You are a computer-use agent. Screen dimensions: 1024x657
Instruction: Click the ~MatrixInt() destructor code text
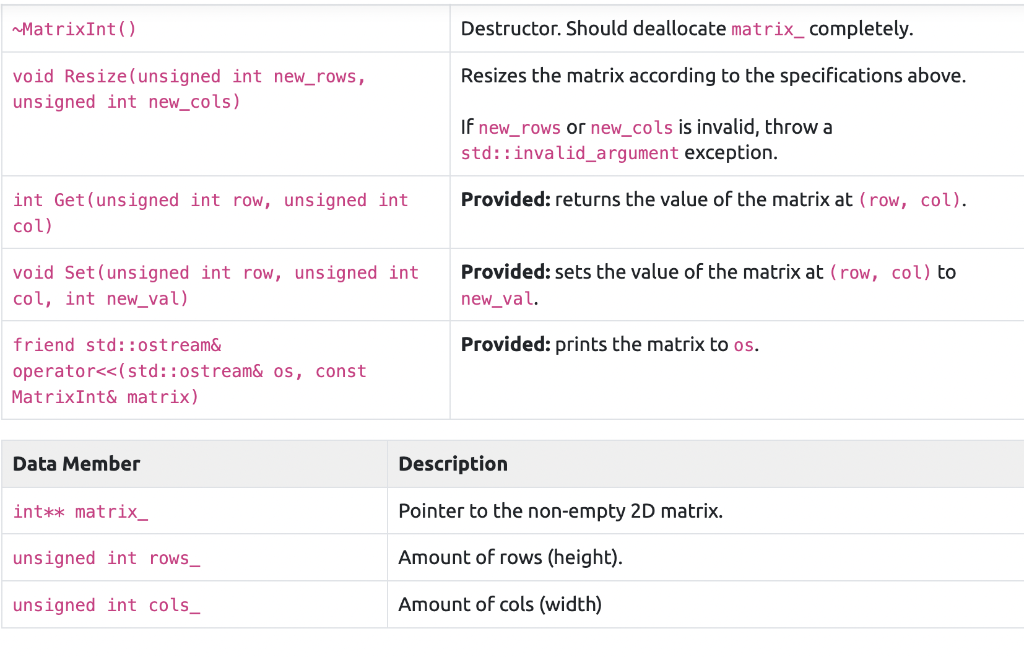click(75, 29)
